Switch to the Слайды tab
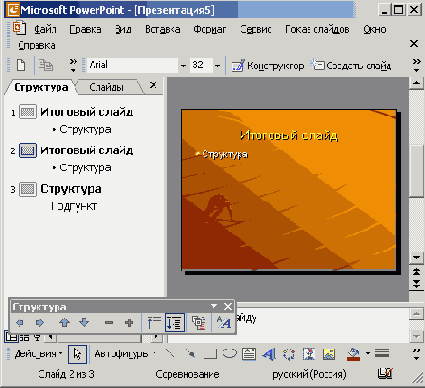The image size is (425, 388). pyautogui.click(x=106, y=87)
